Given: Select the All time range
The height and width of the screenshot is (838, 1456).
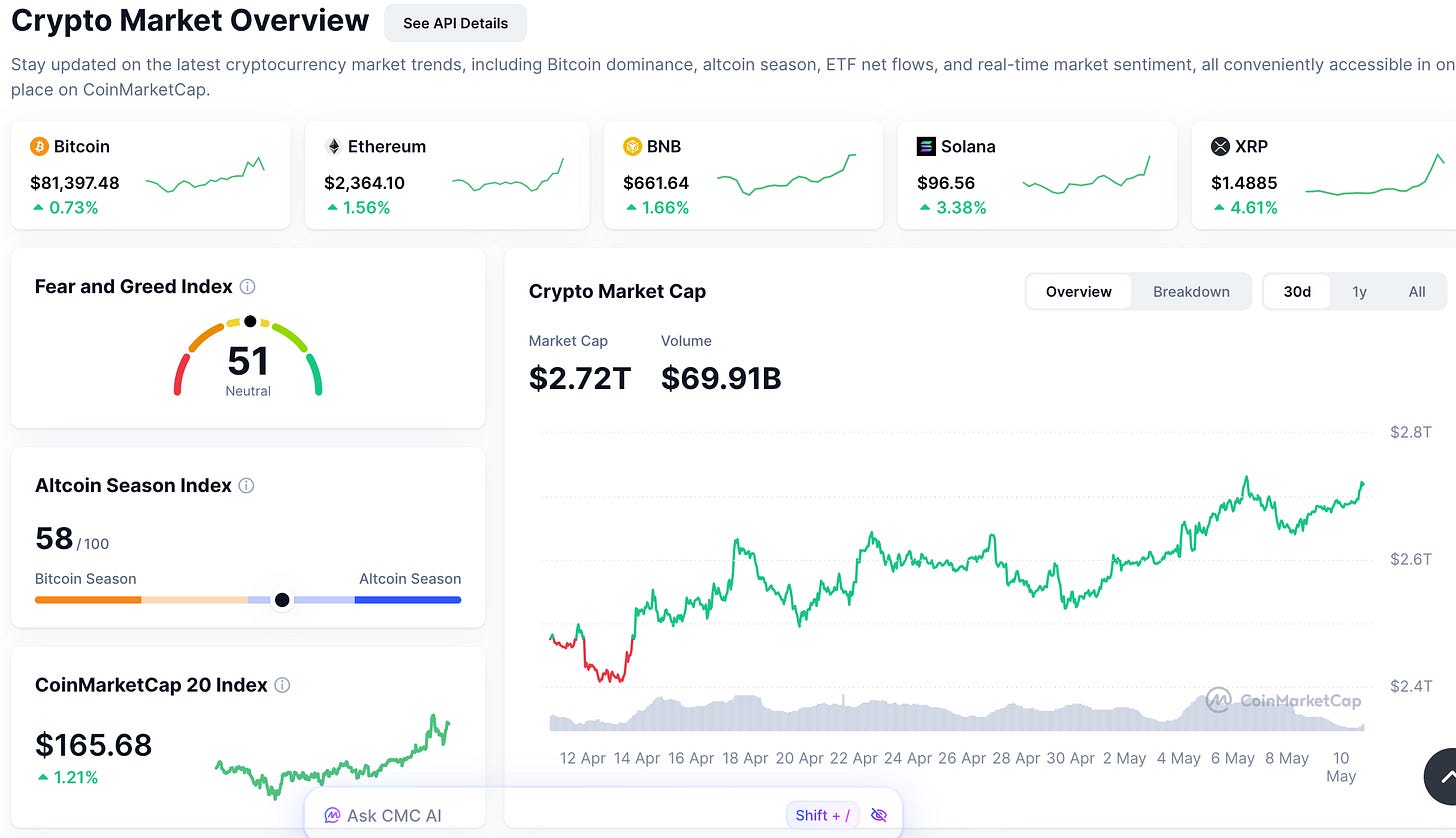Looking at the screenshot, I should click(1417, 292).
